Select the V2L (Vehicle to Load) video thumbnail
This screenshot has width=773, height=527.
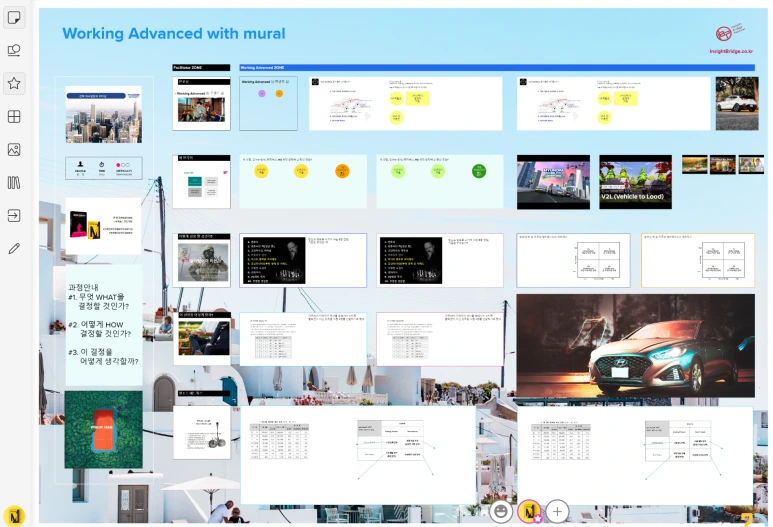click(x=635, y=182)
